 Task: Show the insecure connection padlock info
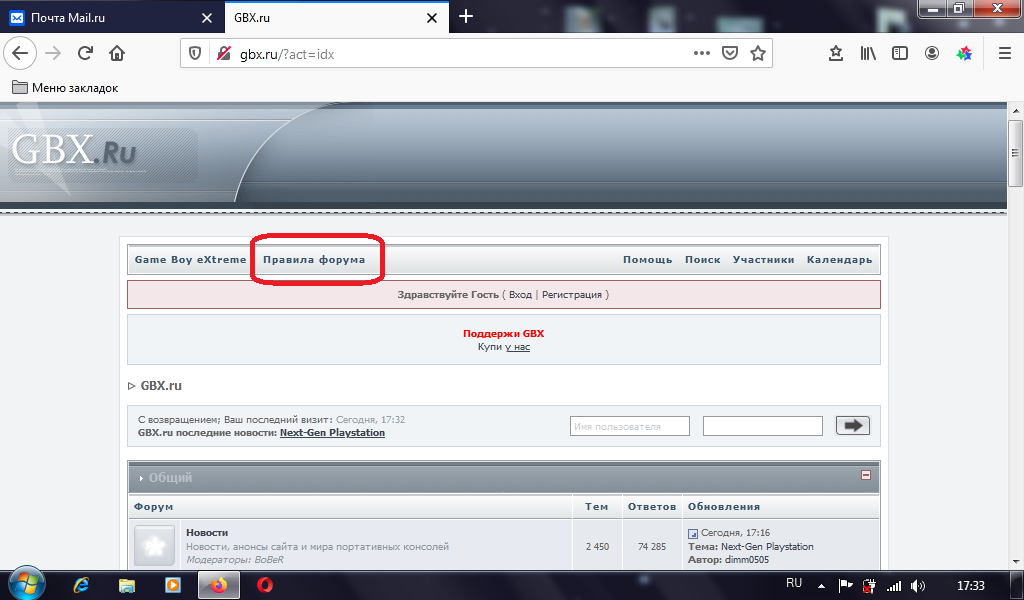223,54
